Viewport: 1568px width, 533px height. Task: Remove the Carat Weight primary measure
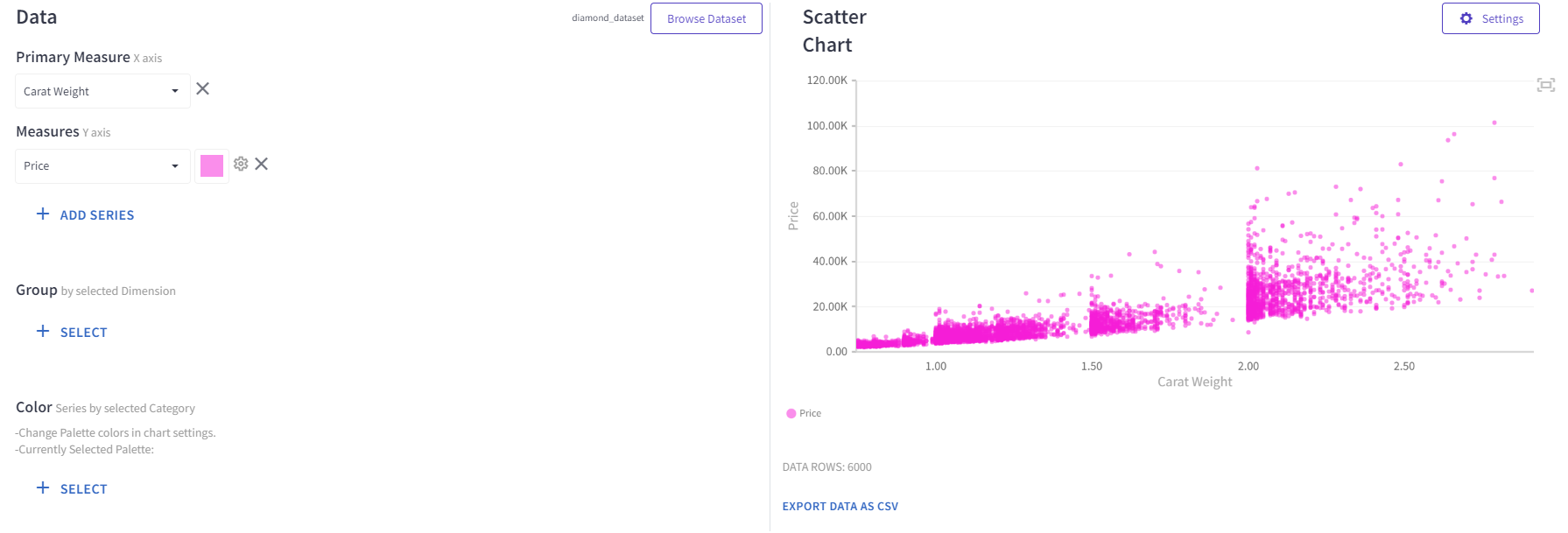(x=202, y=89)
